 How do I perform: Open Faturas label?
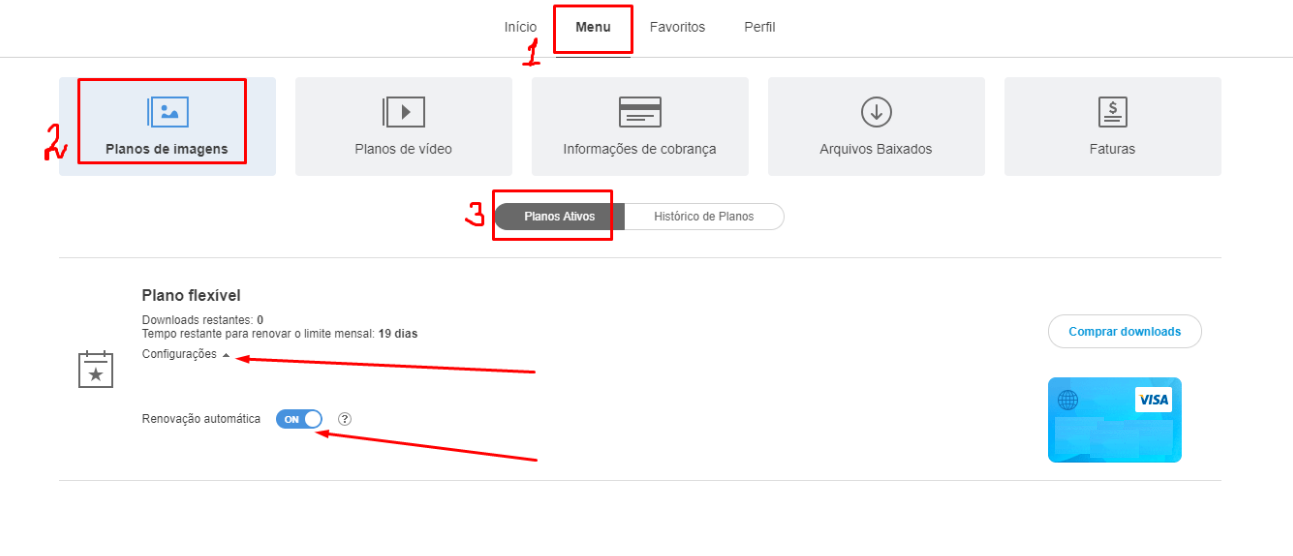pos(1113,149)
